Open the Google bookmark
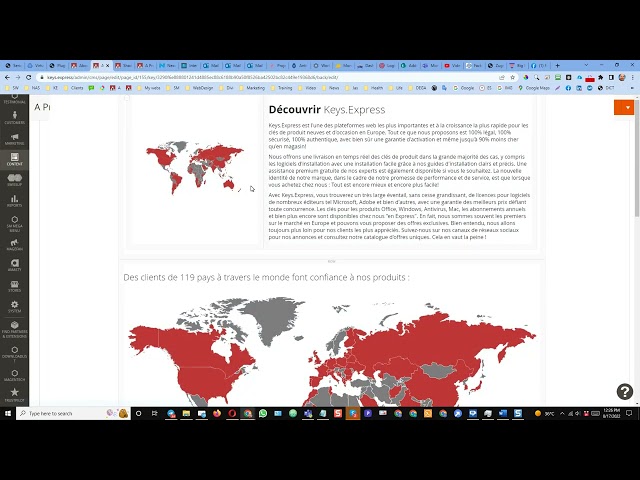Viewport: 640px width, 480px height. [x=464, y=88]
